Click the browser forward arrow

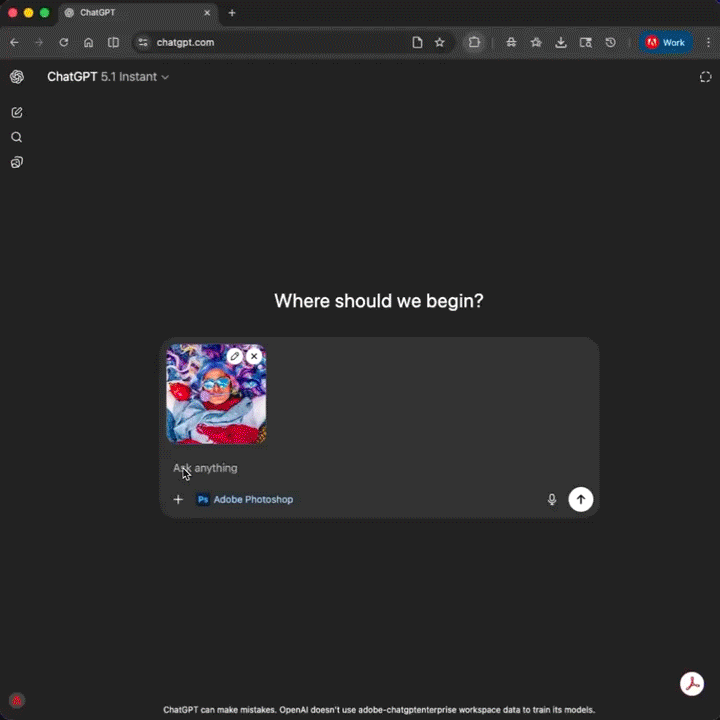(39, 42)
